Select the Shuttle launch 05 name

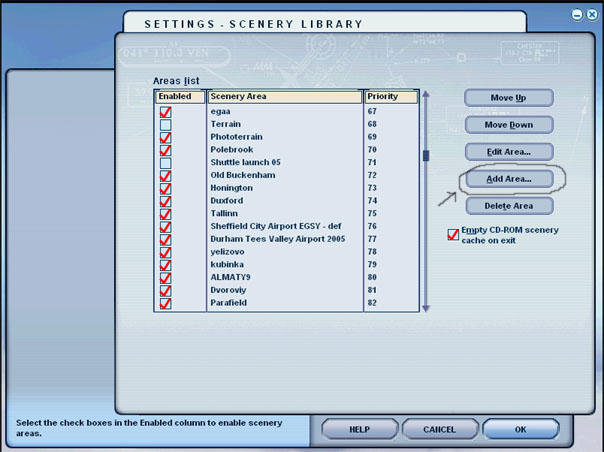[x=245, y=162]
